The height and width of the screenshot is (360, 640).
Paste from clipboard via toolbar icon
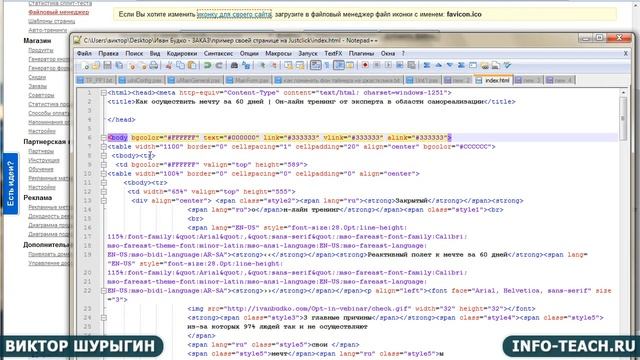click(x=191, y=65)
